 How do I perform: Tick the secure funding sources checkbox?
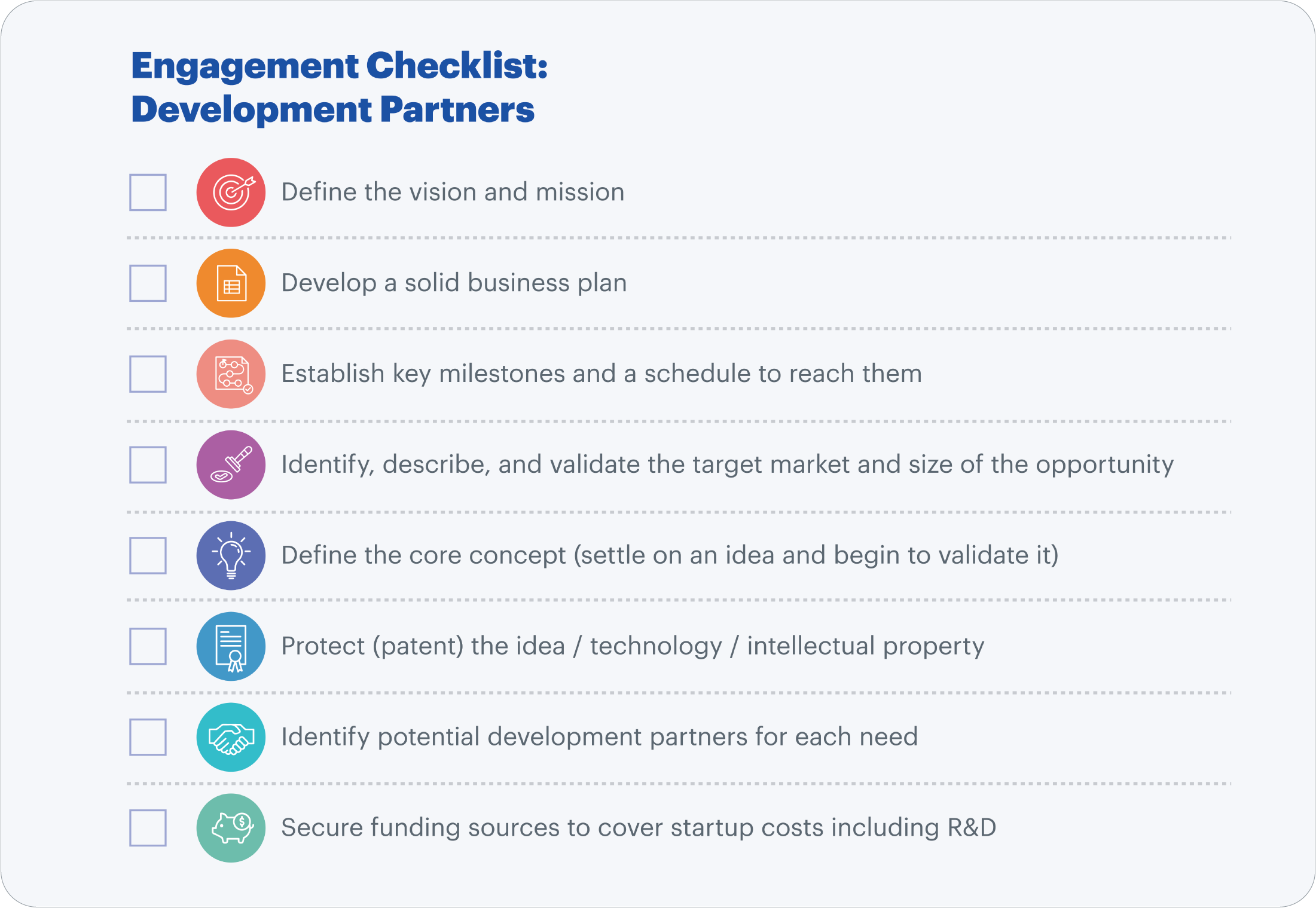pos(148,828)
